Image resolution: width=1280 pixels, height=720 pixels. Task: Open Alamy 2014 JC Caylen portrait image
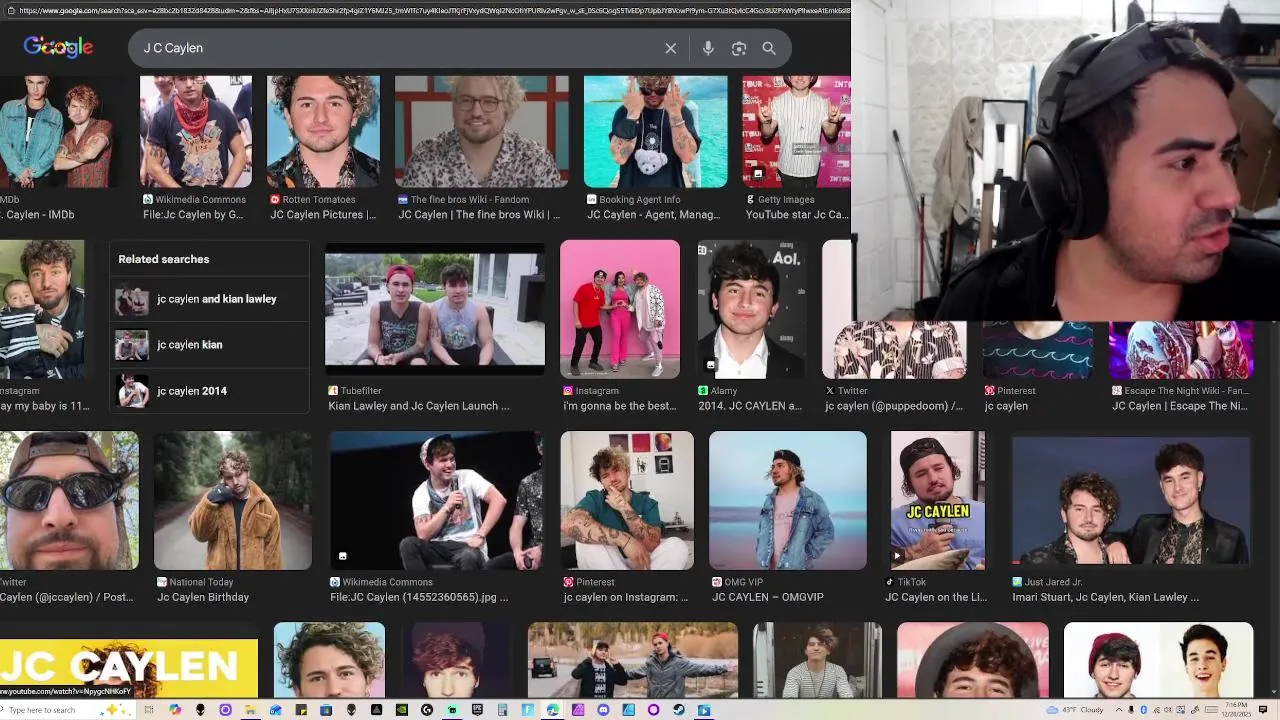tap(752, 309)
